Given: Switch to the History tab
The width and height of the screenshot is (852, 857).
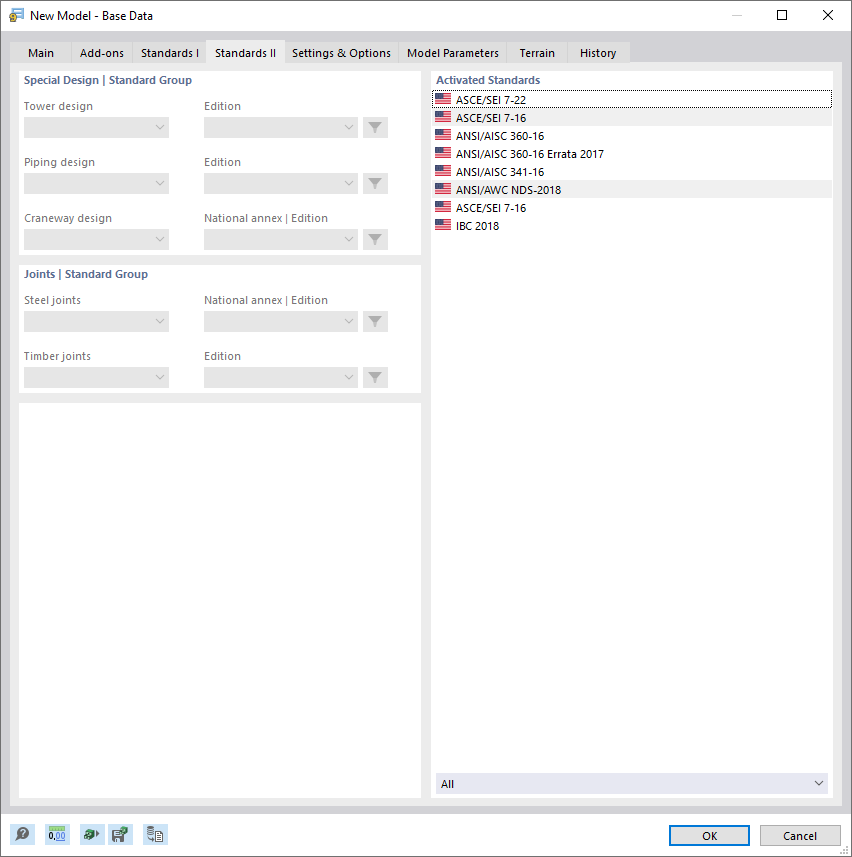Looking at the screenshot, I should point(597,53).
